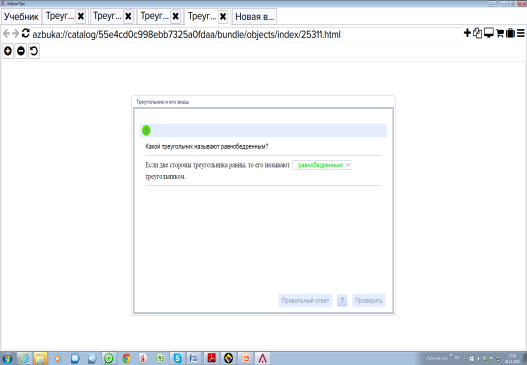Open the mail taskbar icon
527x365 pixels.
point(75,359)
